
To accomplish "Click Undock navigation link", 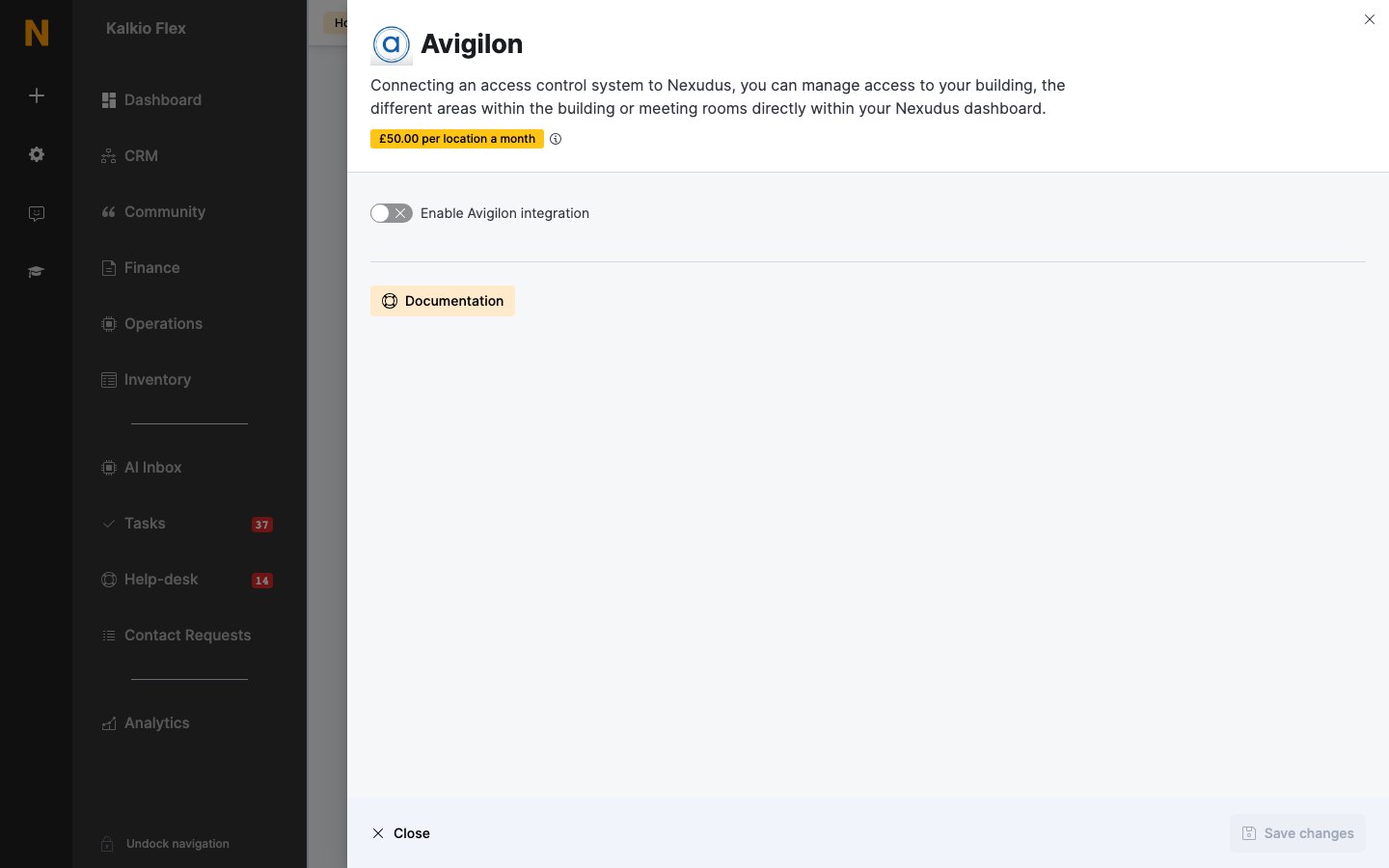I will (177, 844).
